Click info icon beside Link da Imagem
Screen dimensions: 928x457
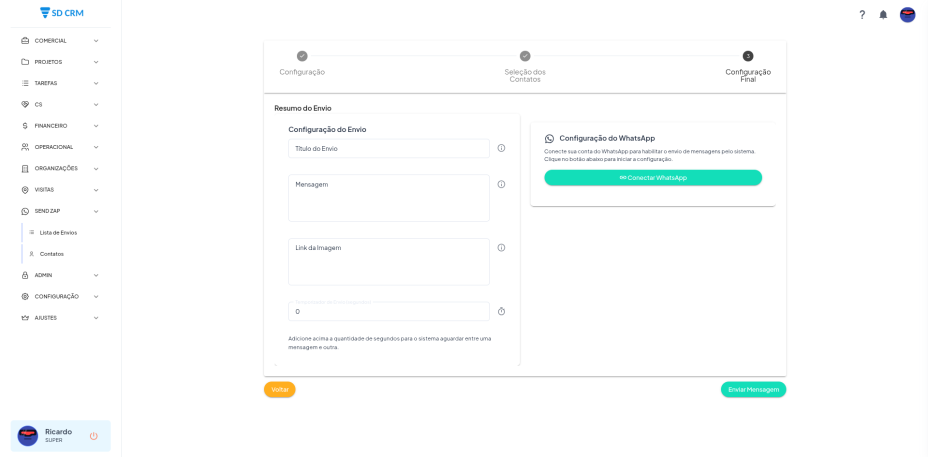click(501, 248)
